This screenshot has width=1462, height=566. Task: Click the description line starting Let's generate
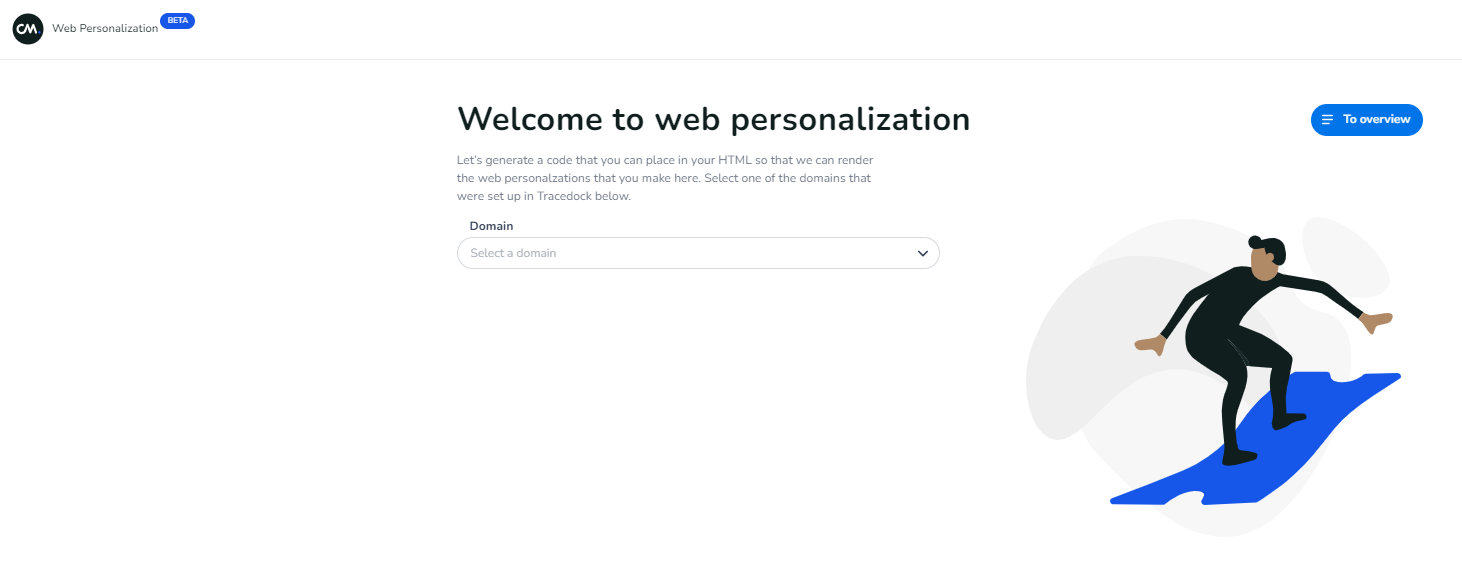tap(665, 160)
